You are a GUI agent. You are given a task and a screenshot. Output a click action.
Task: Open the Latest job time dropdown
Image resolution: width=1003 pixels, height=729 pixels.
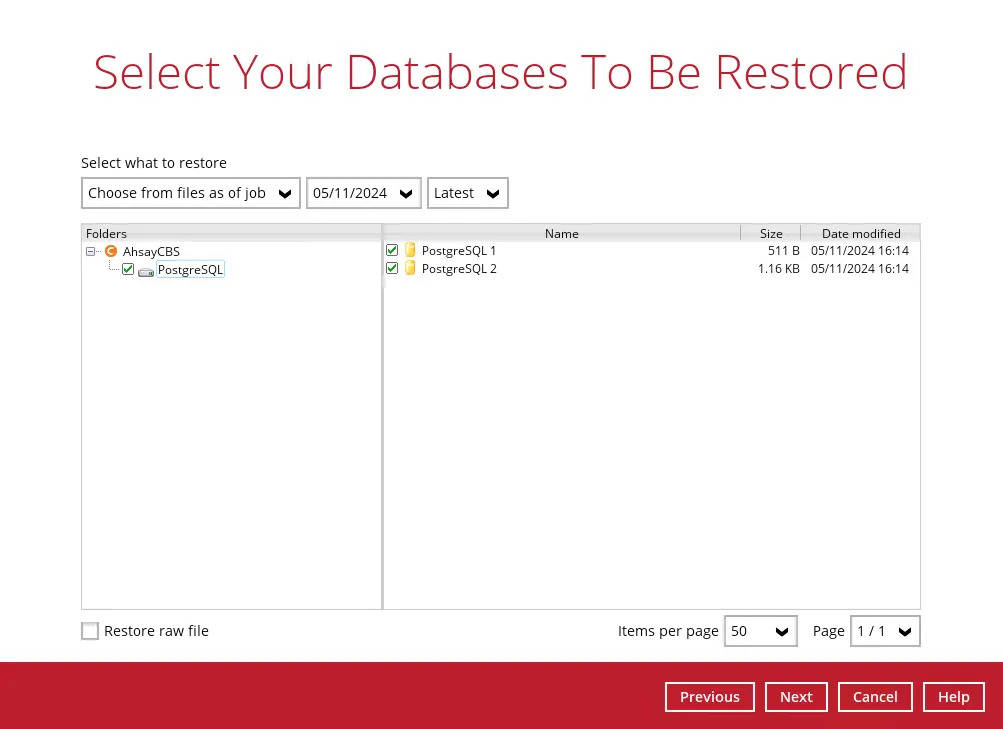467,193
